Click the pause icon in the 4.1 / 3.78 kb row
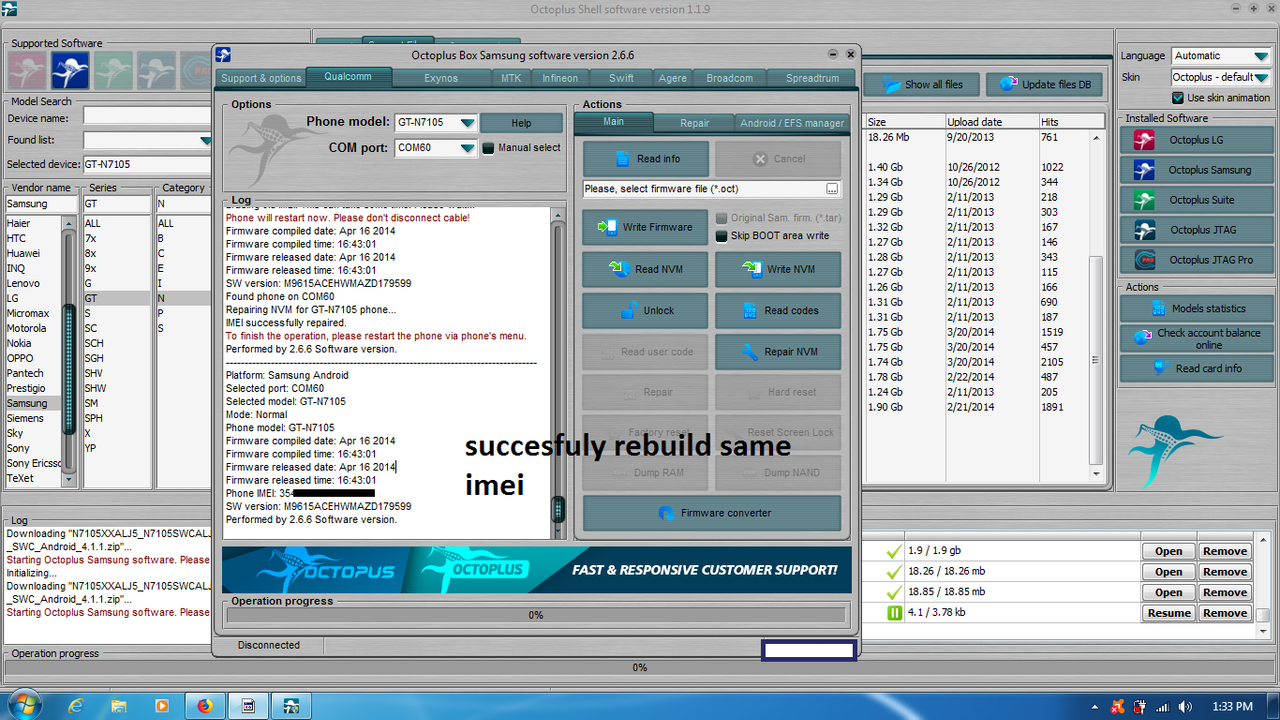The width and height of the screenshot is (1280, 720). (x=894, y=613)
